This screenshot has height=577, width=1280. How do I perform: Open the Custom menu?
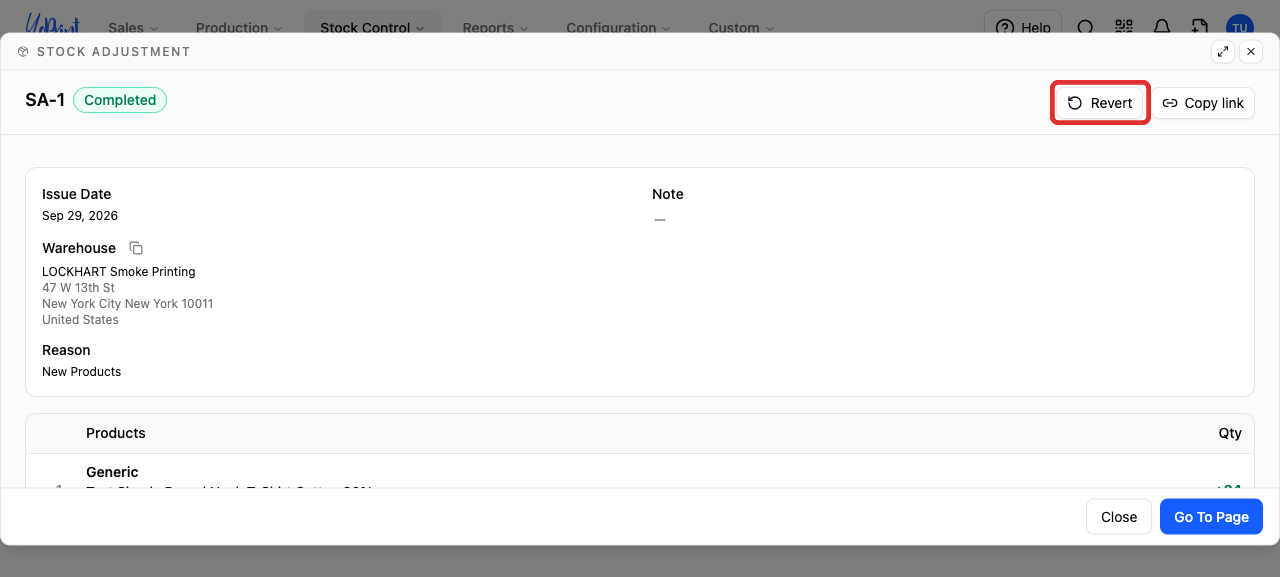741,28
